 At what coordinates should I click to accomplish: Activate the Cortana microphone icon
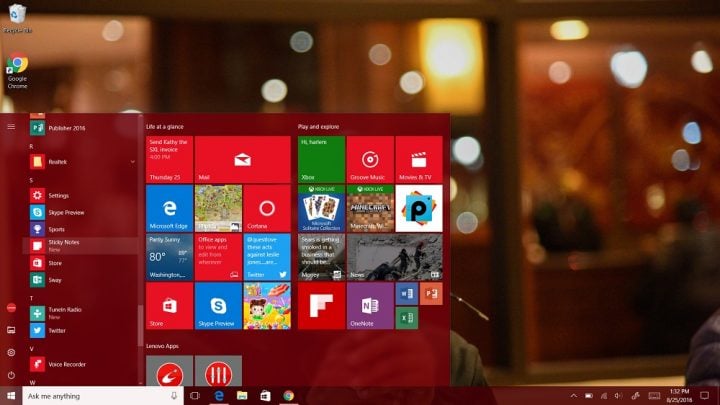point(174,396)
